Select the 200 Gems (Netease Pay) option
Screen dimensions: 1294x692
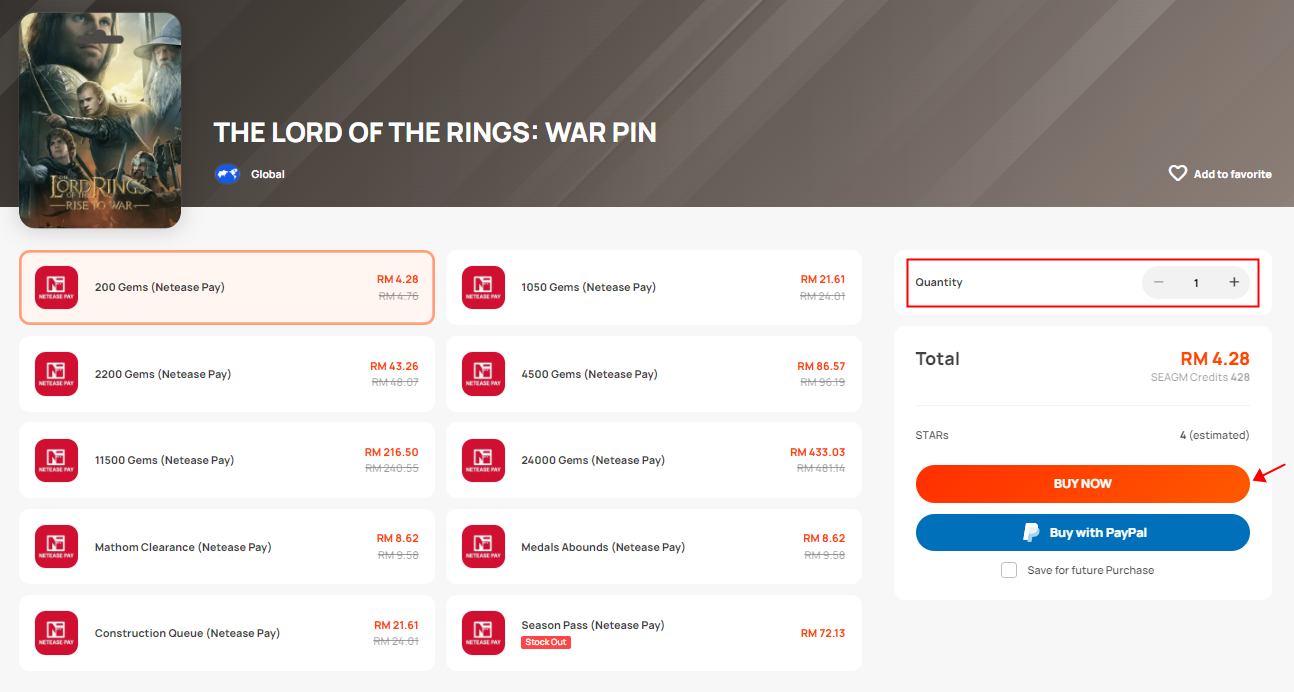click(x=227, y=287)
